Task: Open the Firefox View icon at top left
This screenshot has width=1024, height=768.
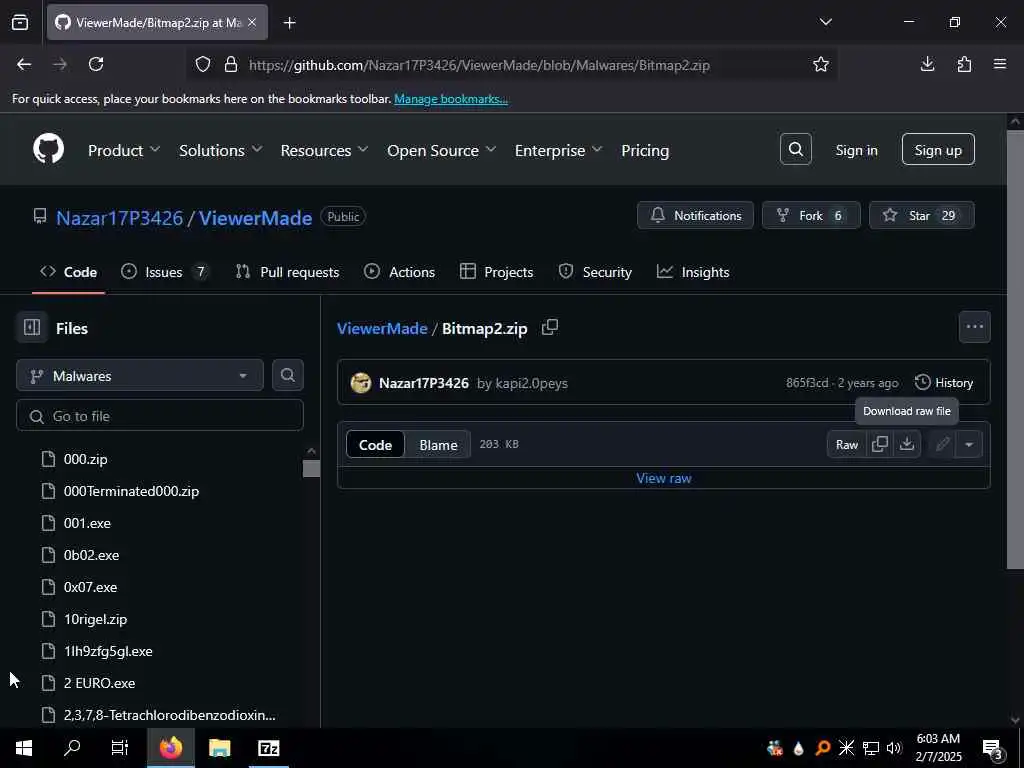Action: [20, 22]
